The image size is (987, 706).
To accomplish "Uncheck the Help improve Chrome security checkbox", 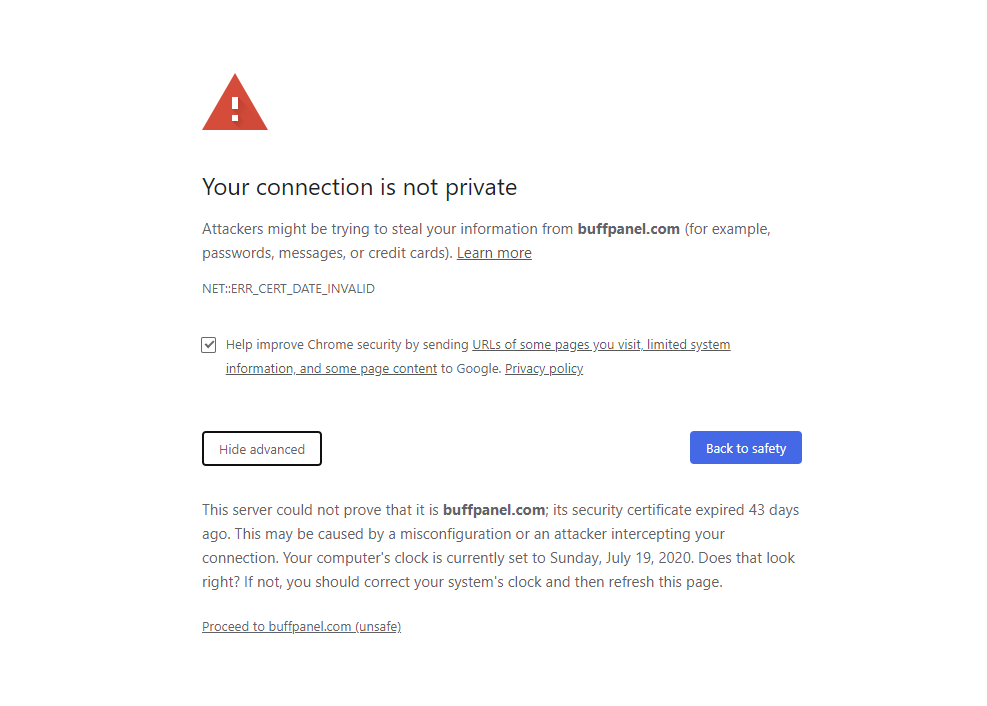I will pyautogui.click(x=209, y=345).
